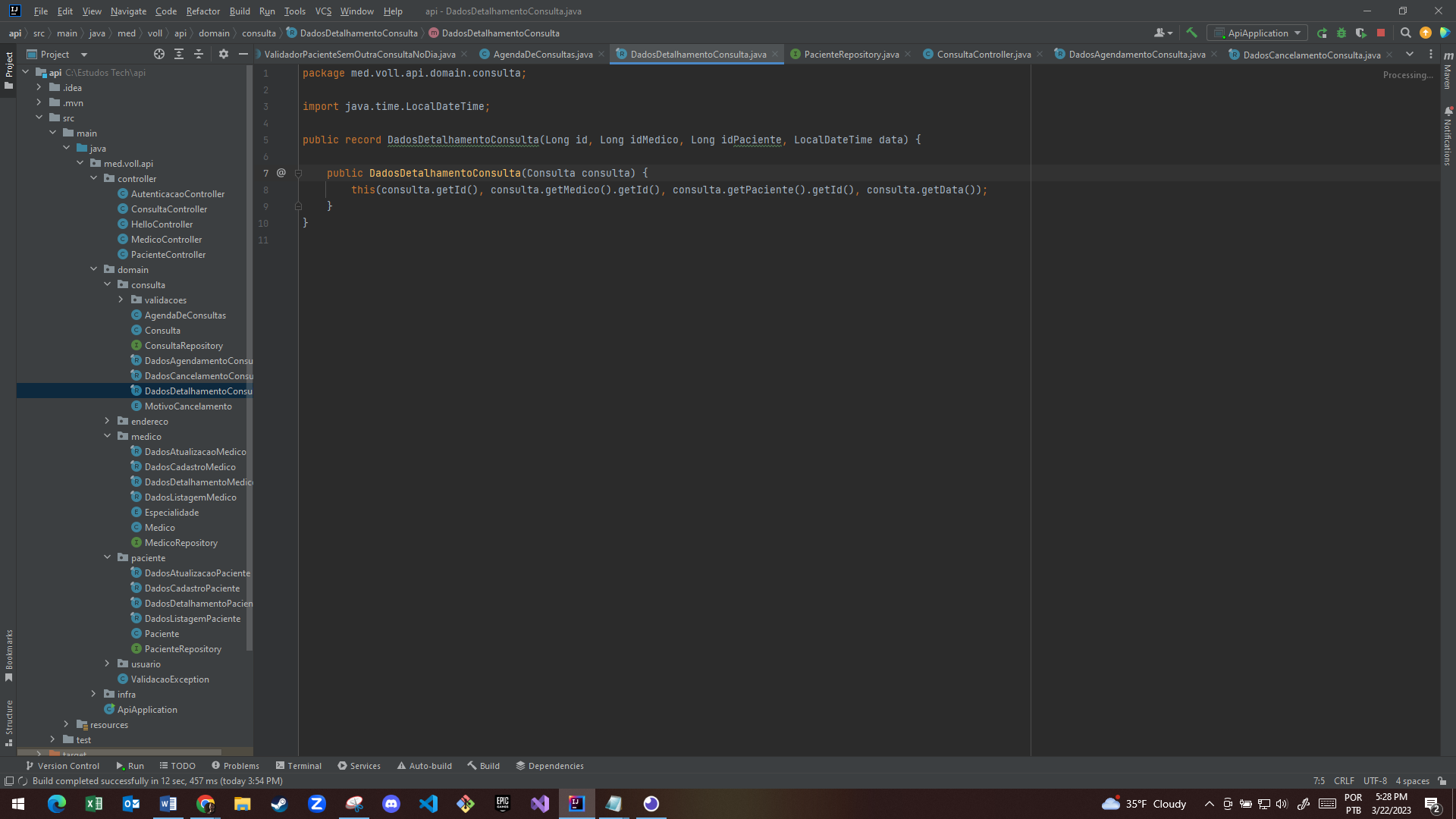Open the Version Control tool window

click(62, 765)
